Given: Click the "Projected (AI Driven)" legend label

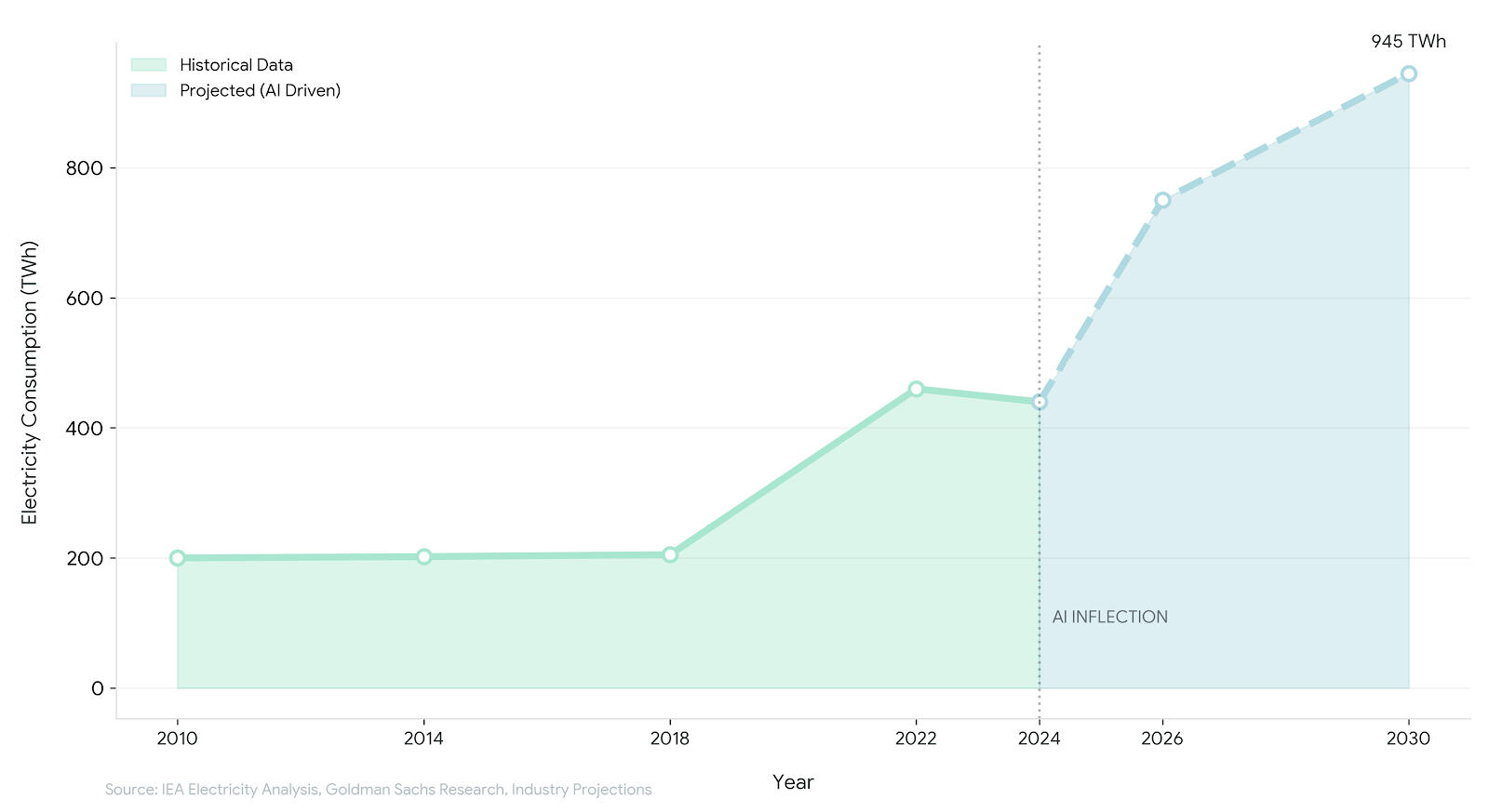Looking at the screenshot, I should 260,90.
